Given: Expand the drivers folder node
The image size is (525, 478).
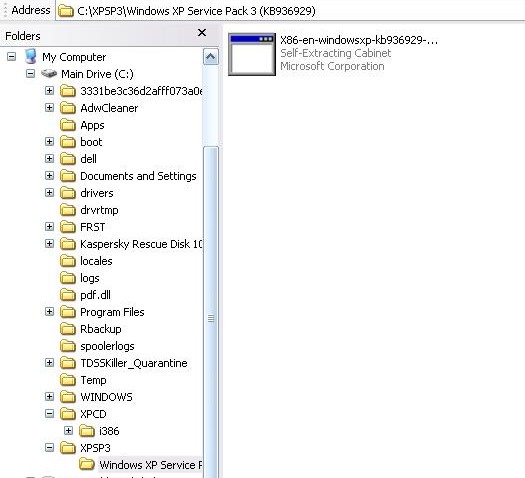Looking at the screenshot, I should [x=49, y=192].
